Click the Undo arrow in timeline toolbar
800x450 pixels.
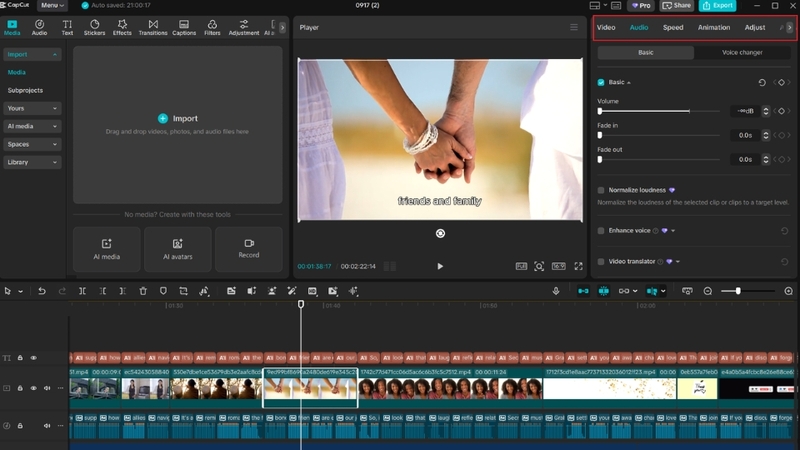42,291
